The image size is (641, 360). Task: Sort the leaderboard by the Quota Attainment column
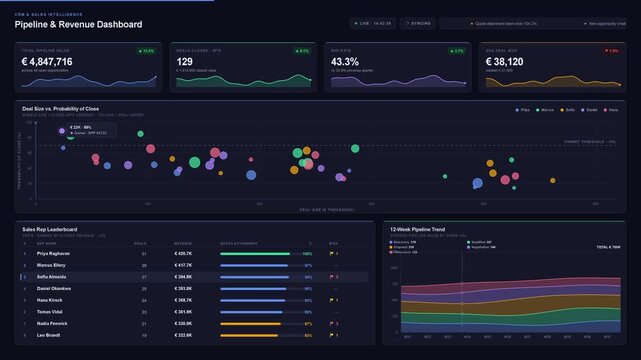click(239, 244)
